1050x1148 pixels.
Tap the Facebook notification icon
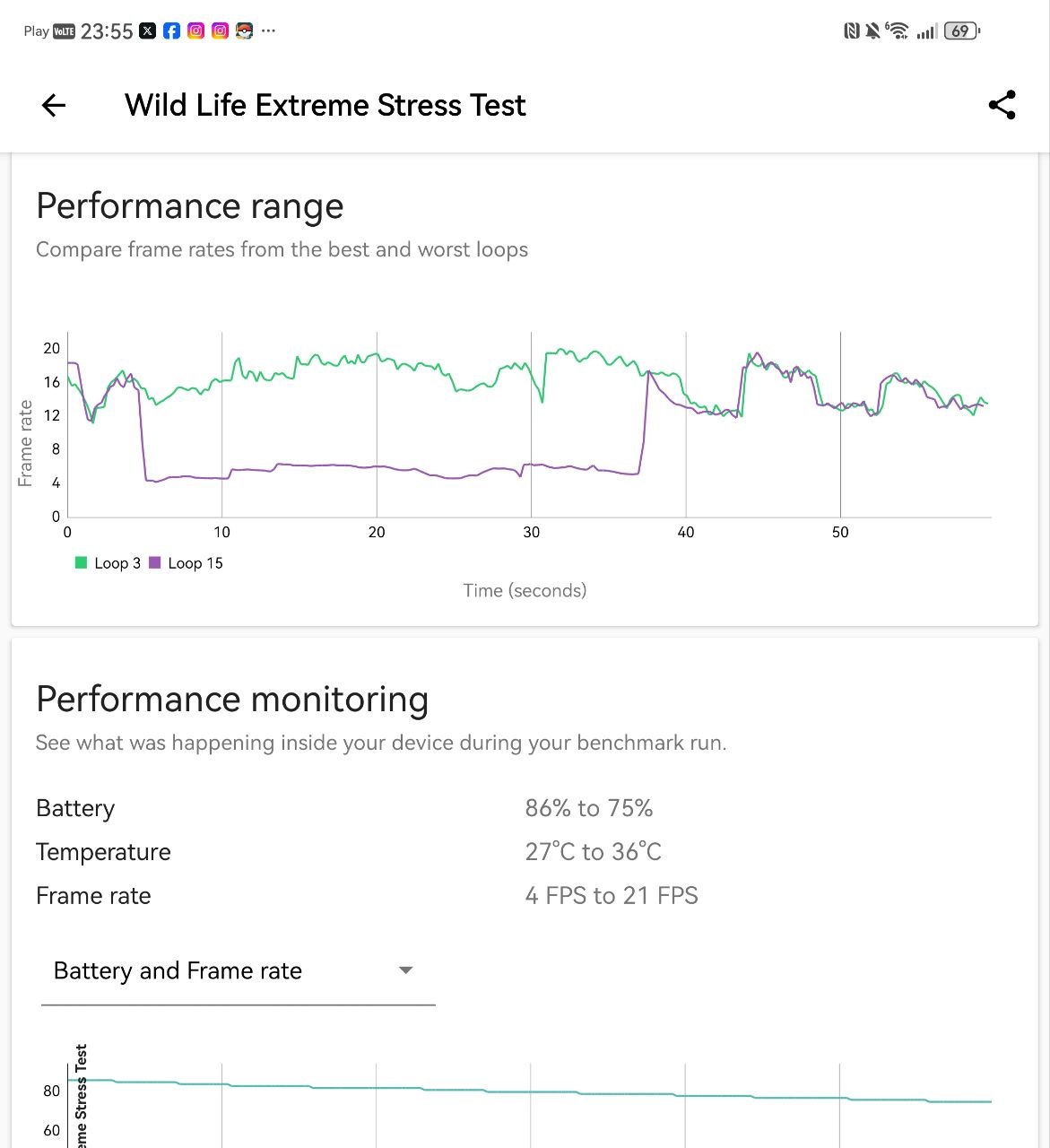point(171,31)
